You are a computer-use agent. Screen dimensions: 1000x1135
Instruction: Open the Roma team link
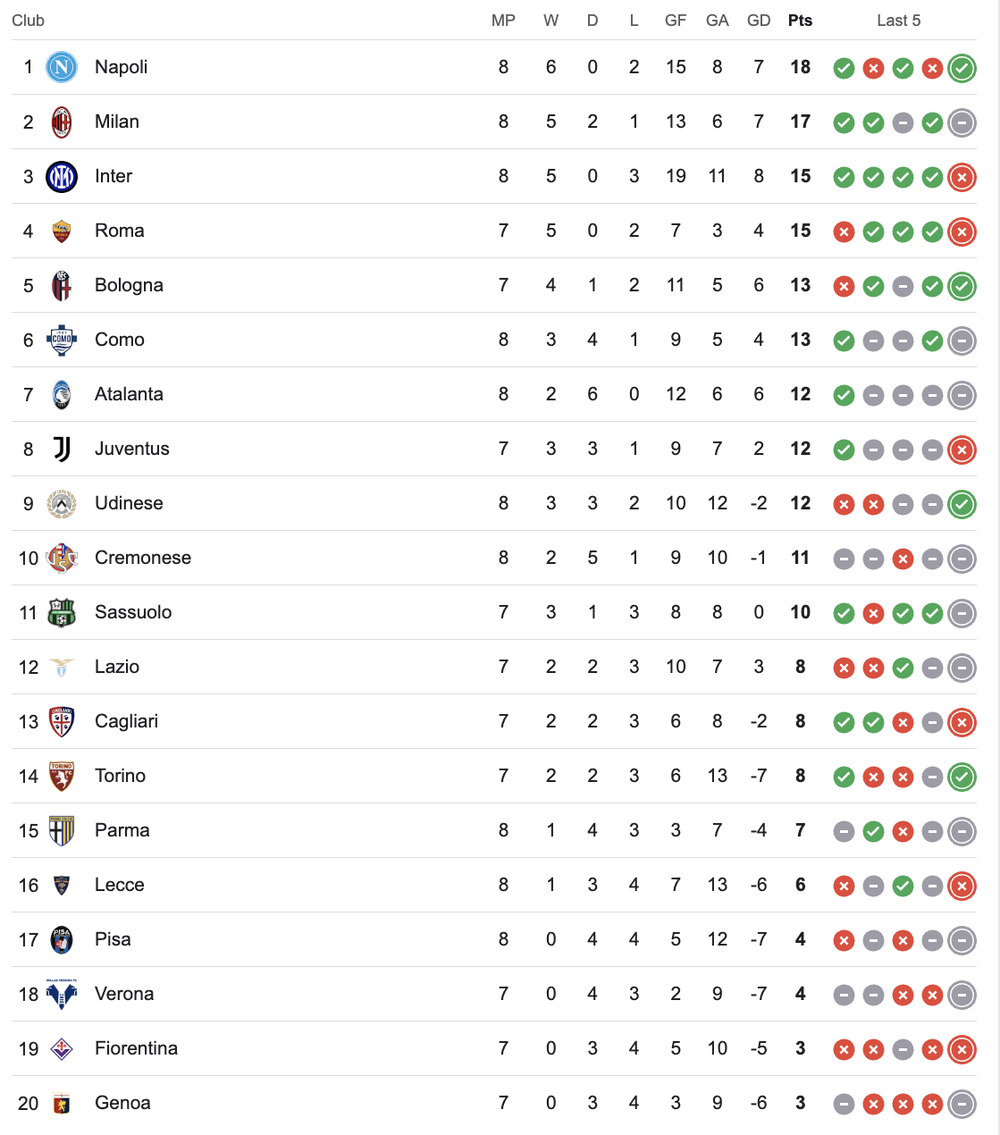coord(119,231)
